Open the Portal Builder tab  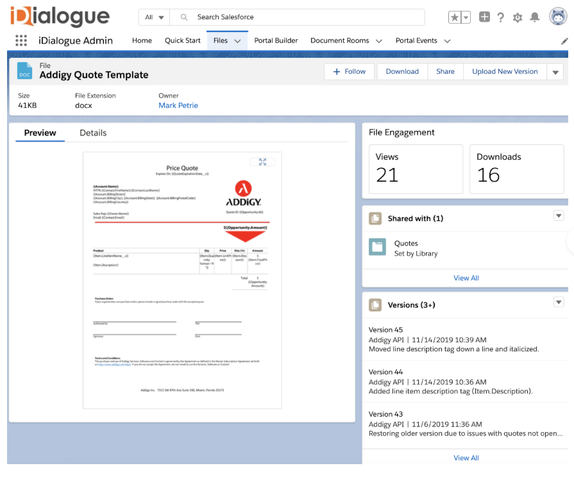[x=276, y=41]
